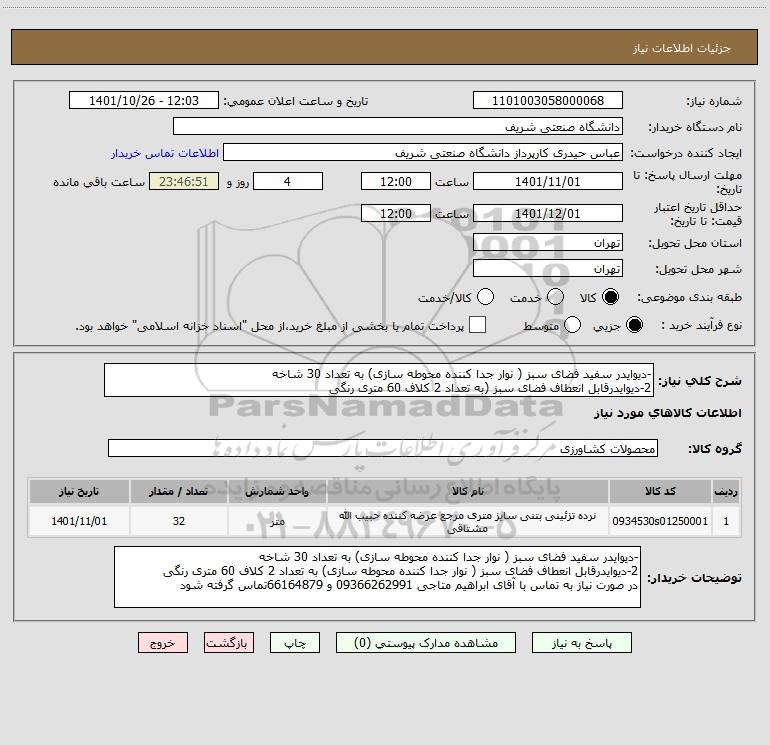Click the ردیف column header
Image resolution: width=770 pixels, height=745 pixels.
point(726,491)
